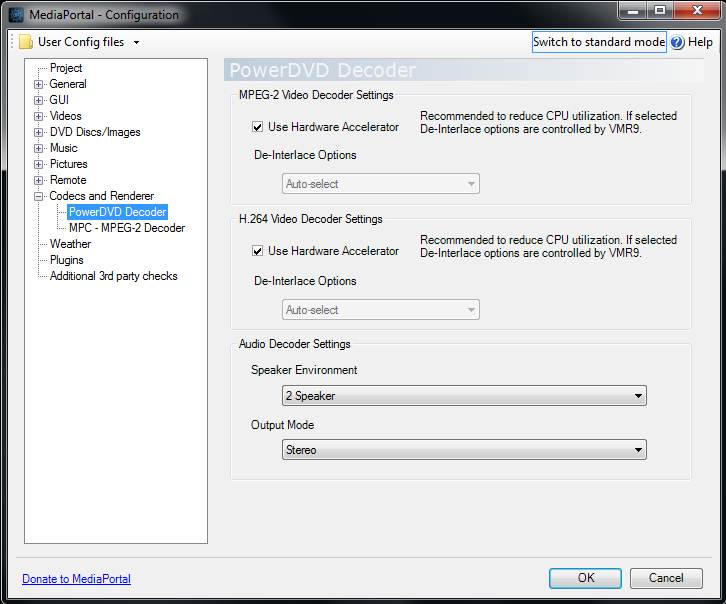
Task: Expand the General tree node
Action: point(38,84)
